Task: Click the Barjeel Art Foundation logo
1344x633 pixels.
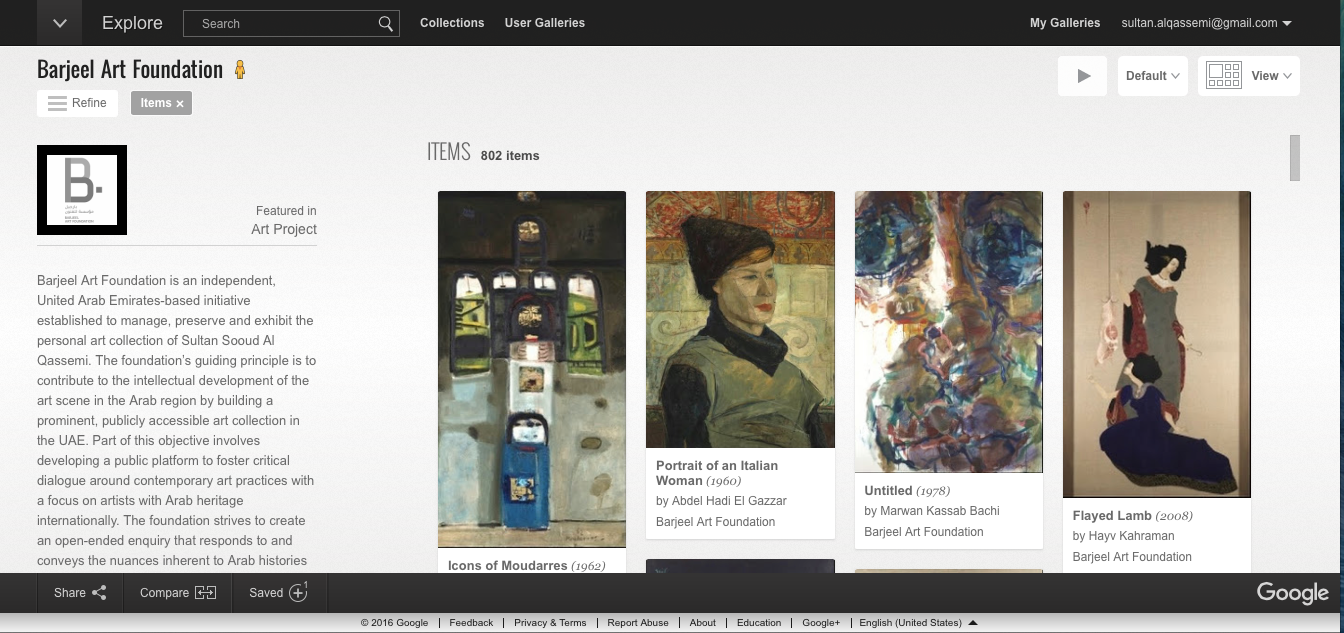Action: click(x=82, y=190)
